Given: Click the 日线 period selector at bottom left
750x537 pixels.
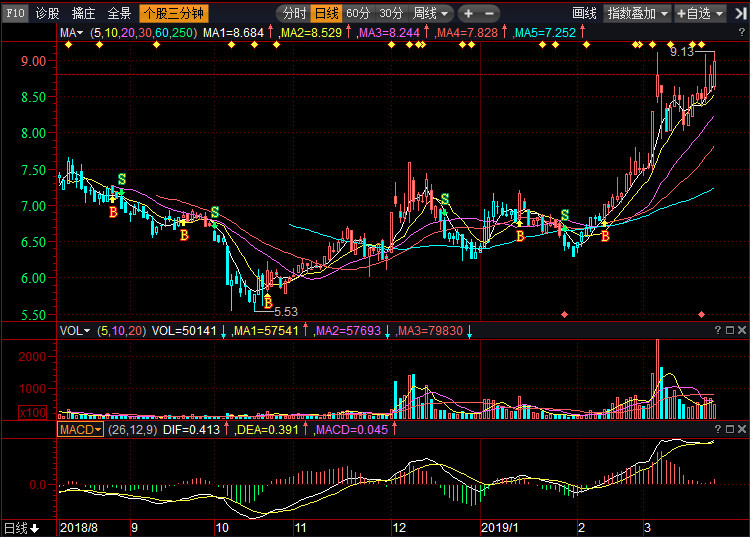Looking at the screenshot, I should coord(20,528).
